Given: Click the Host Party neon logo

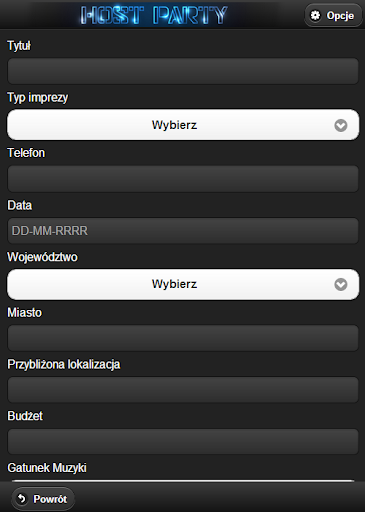Looking at the screenshot, I should point(154,15).
